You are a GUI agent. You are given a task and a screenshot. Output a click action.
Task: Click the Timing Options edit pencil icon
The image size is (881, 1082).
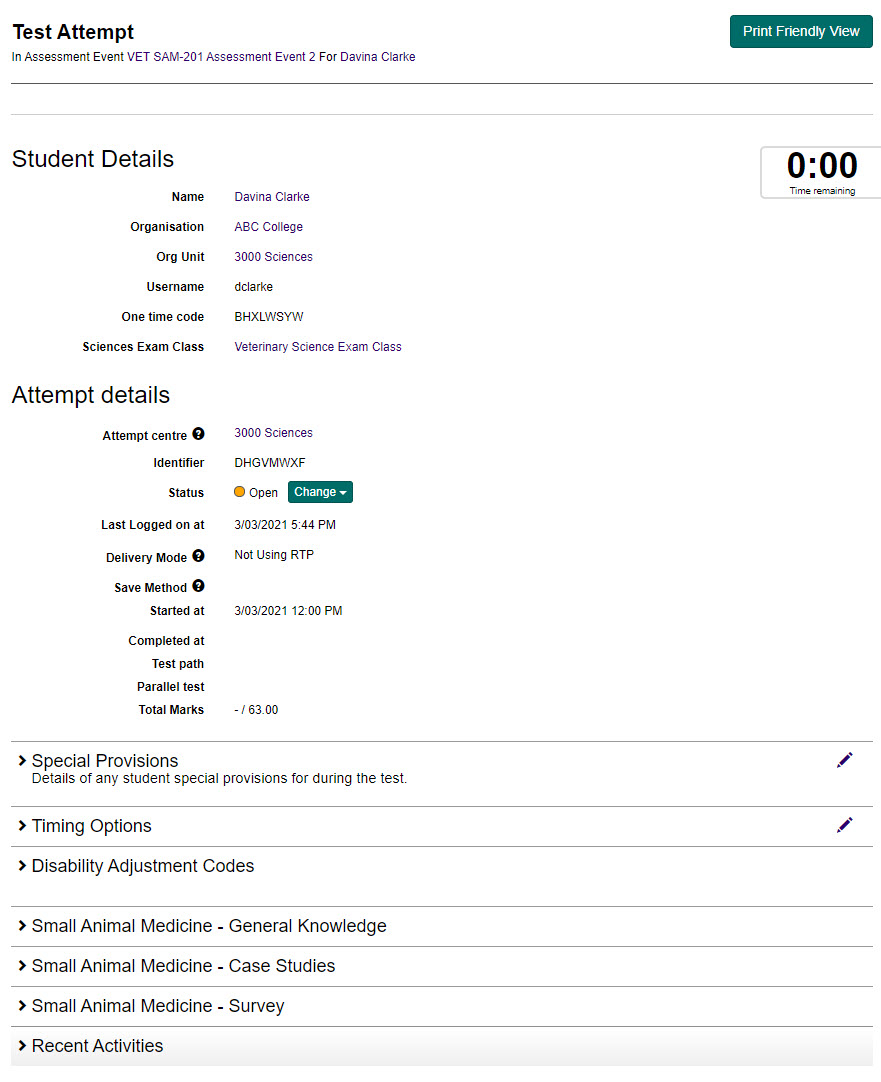845,825
